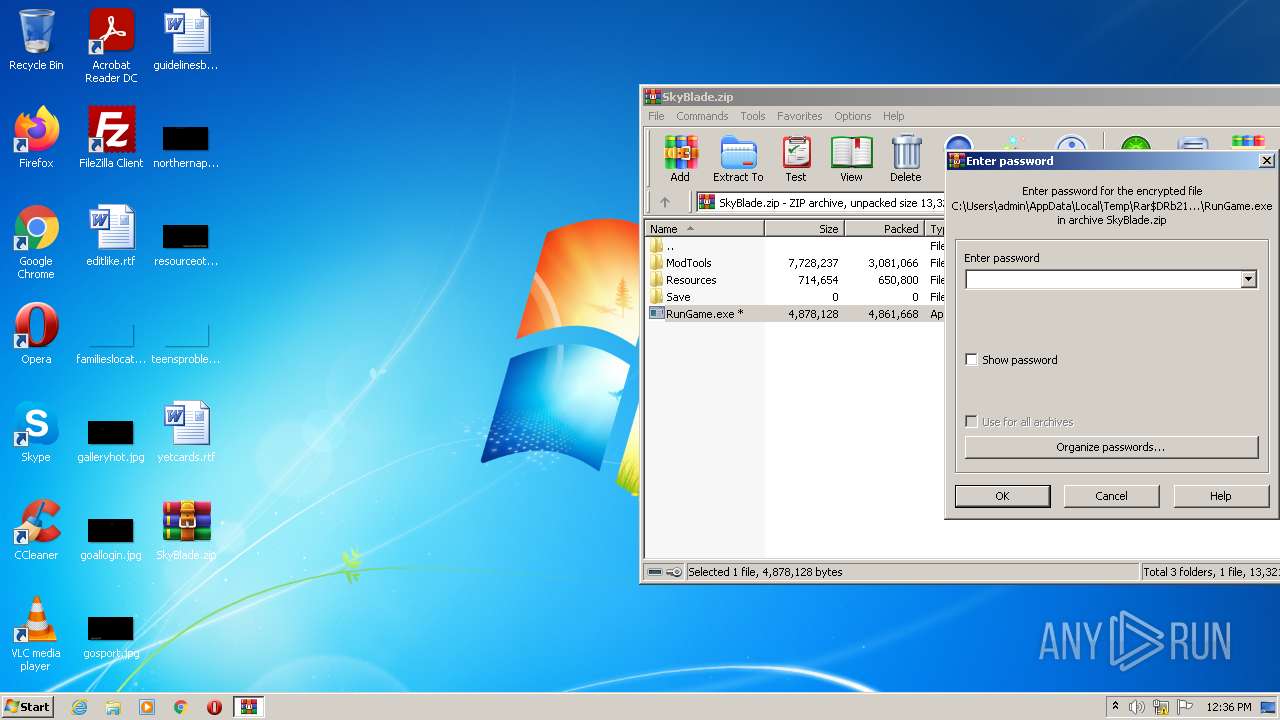Click the archive path address field

pyautogui.click(x=820, y=202)
